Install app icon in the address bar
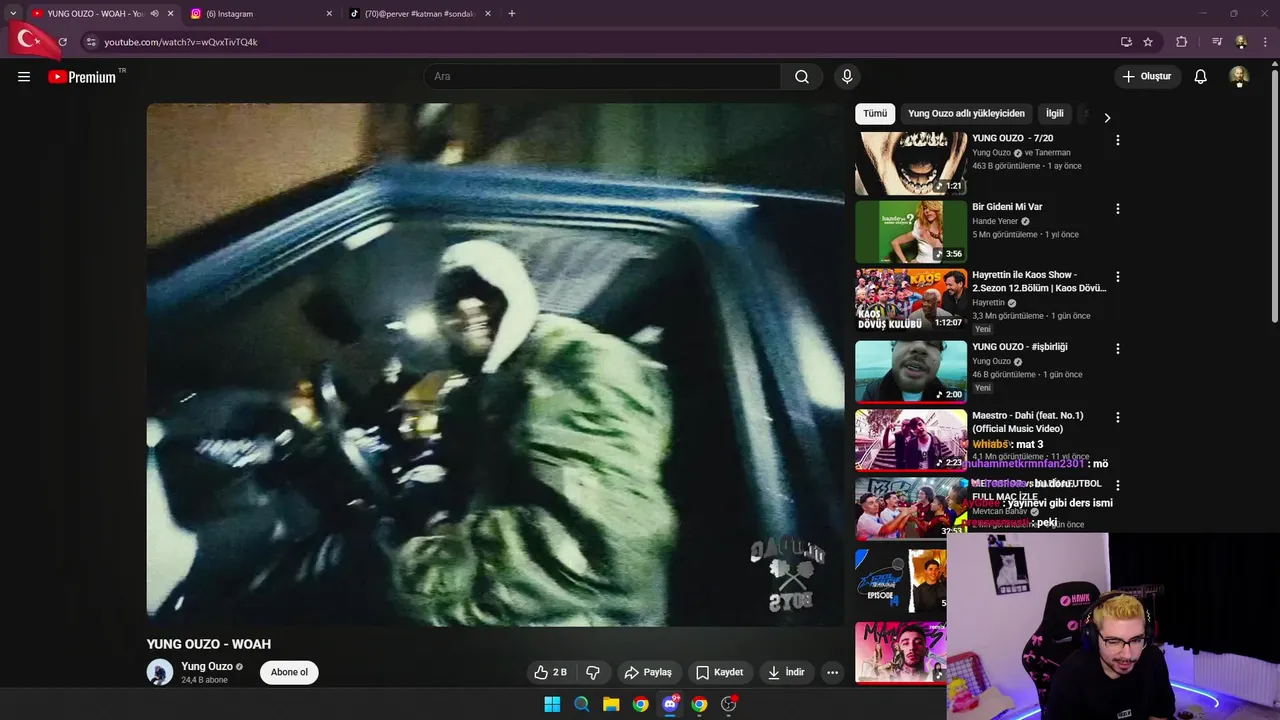 1126,42
